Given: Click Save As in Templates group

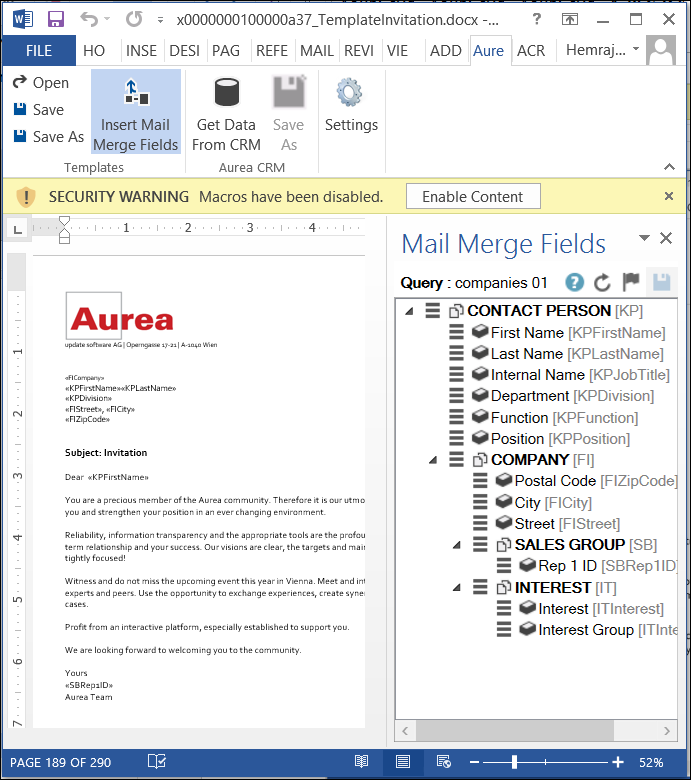Looking at the screenshot, I should [48, 136].
